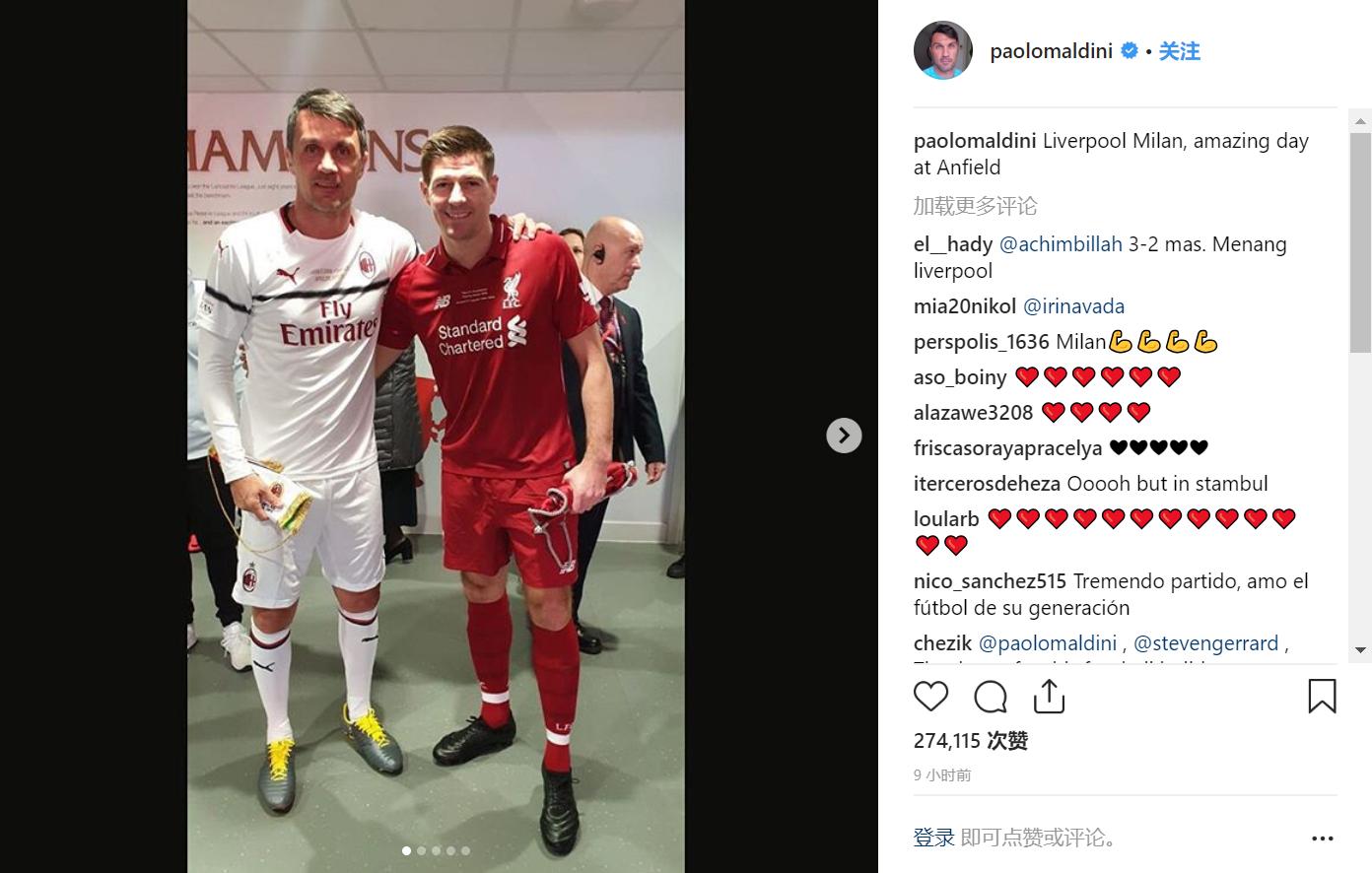Screen dimensions: 1372x873
Task: Click the blue verified badge
Action: [x=1130, y=50]
